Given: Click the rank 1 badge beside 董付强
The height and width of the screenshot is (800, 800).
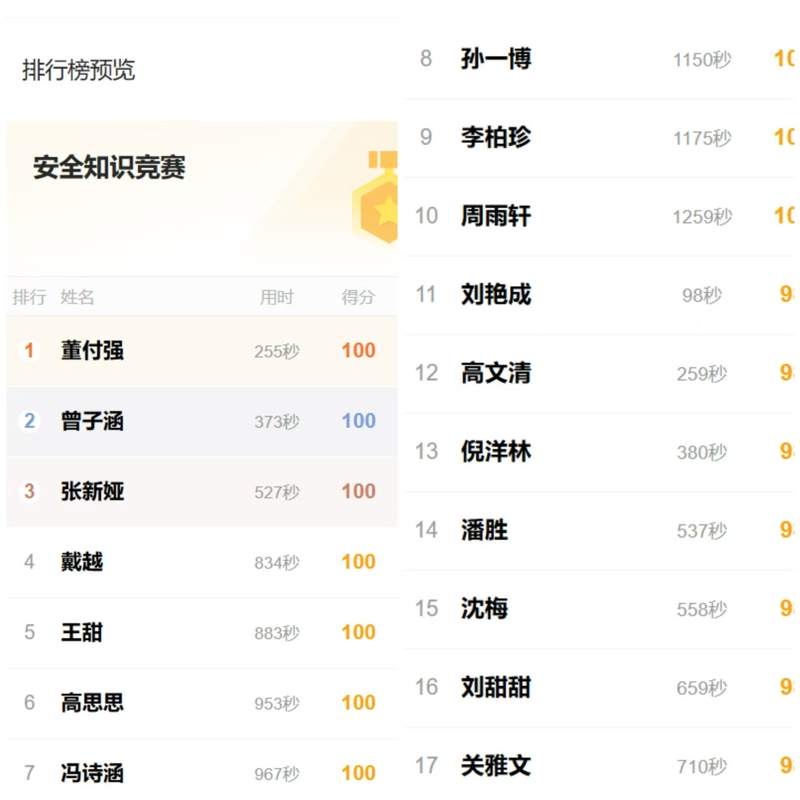Looking at the screenshot, I should coord(29,351).
